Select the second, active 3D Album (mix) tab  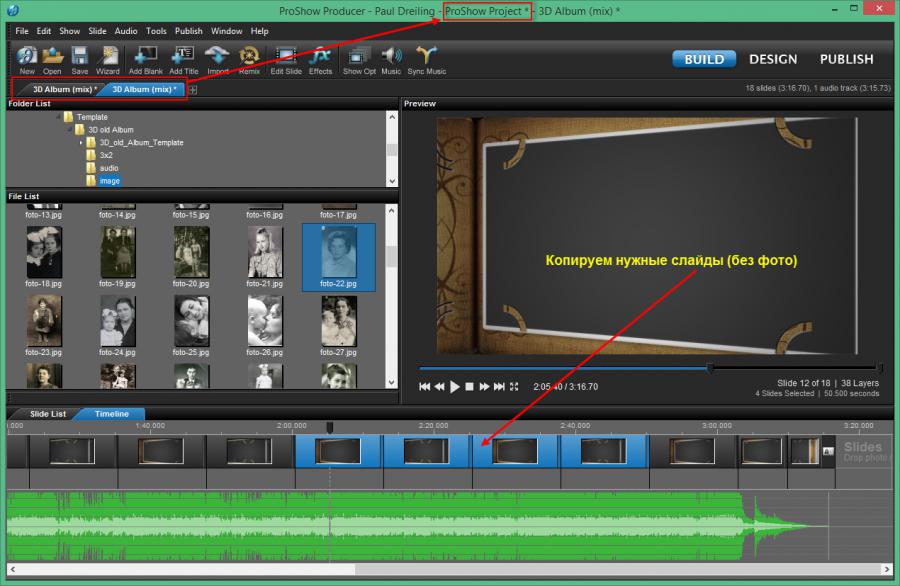point(144,90)
